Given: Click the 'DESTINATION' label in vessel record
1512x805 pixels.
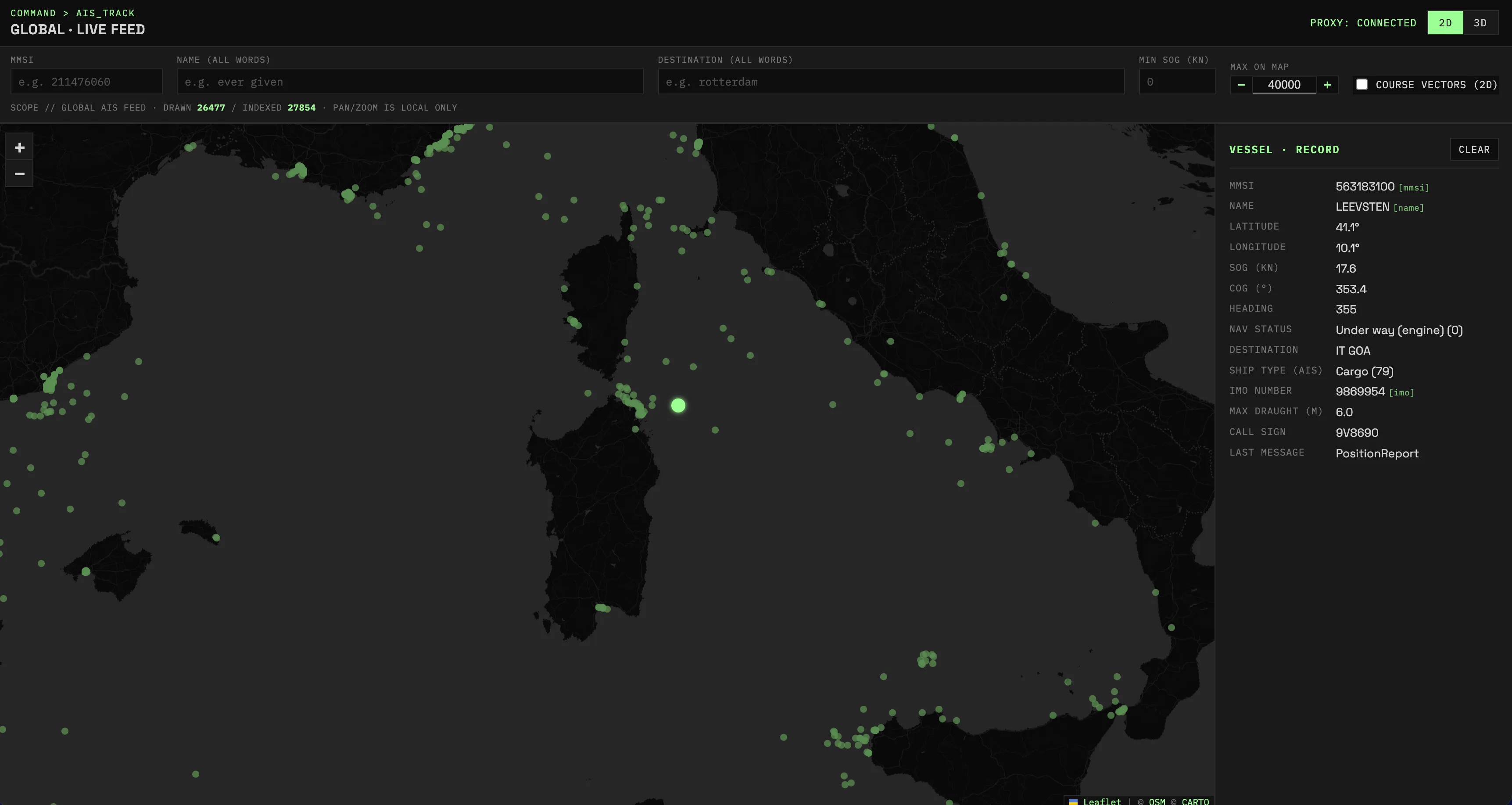Looking at the screenshot, I should pyautogui.click(x=1264, y=350).
